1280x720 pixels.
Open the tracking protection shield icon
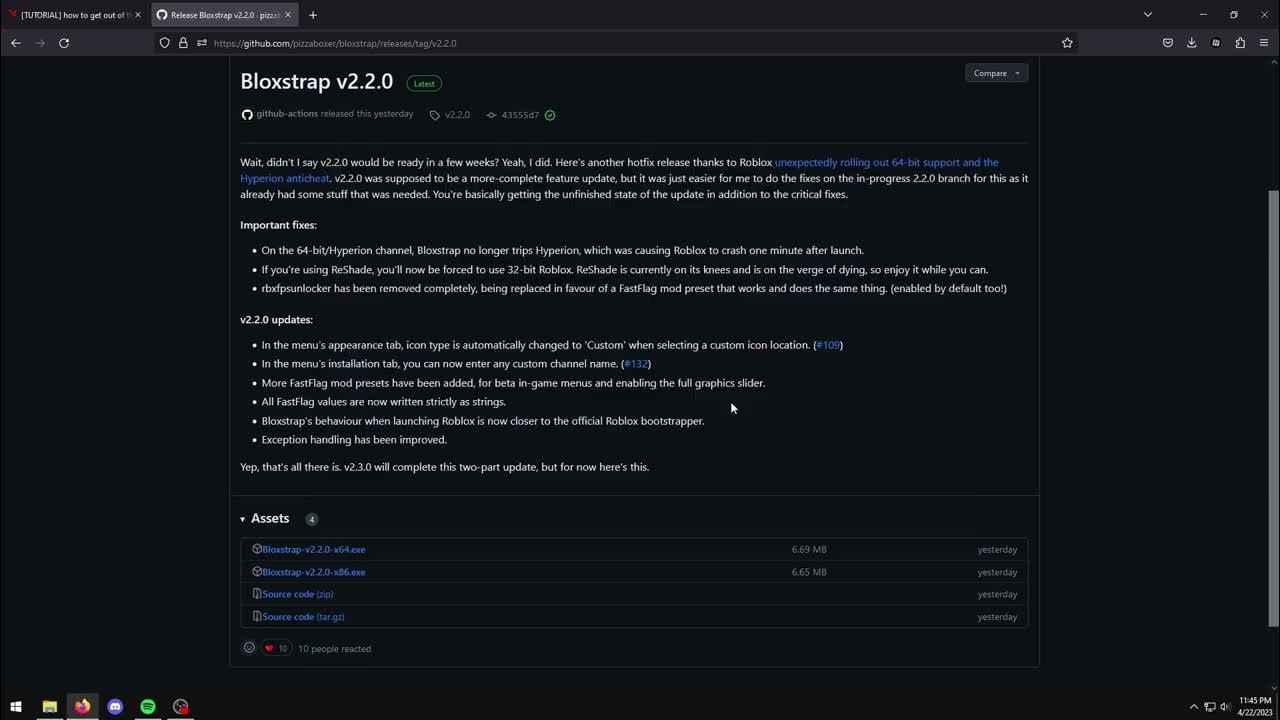click(165, 43)
